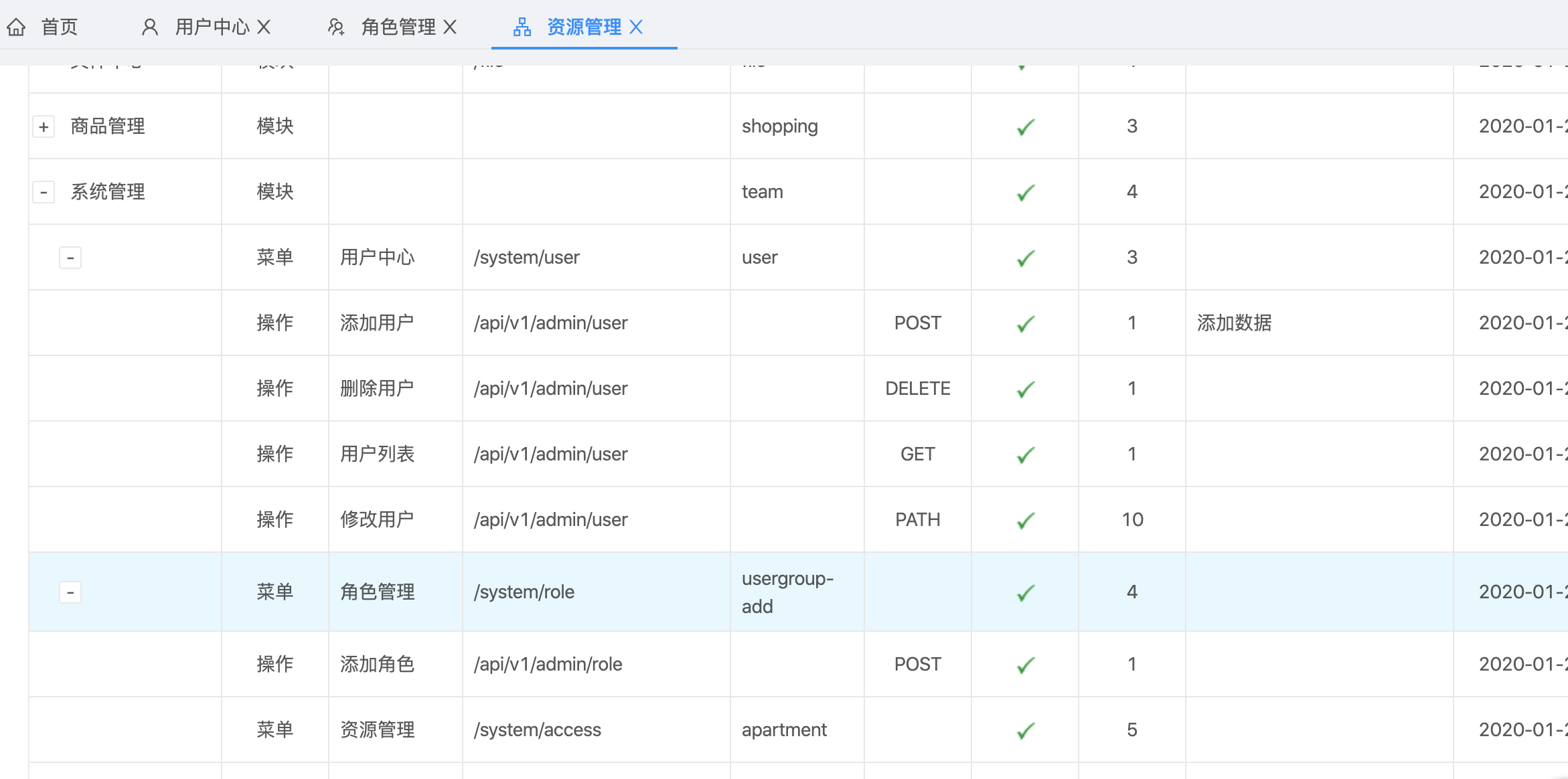Viewport: 1568px width, 779px height.
Task: Click the role icon on 角色管理 tab
Action: coord(336,27)
